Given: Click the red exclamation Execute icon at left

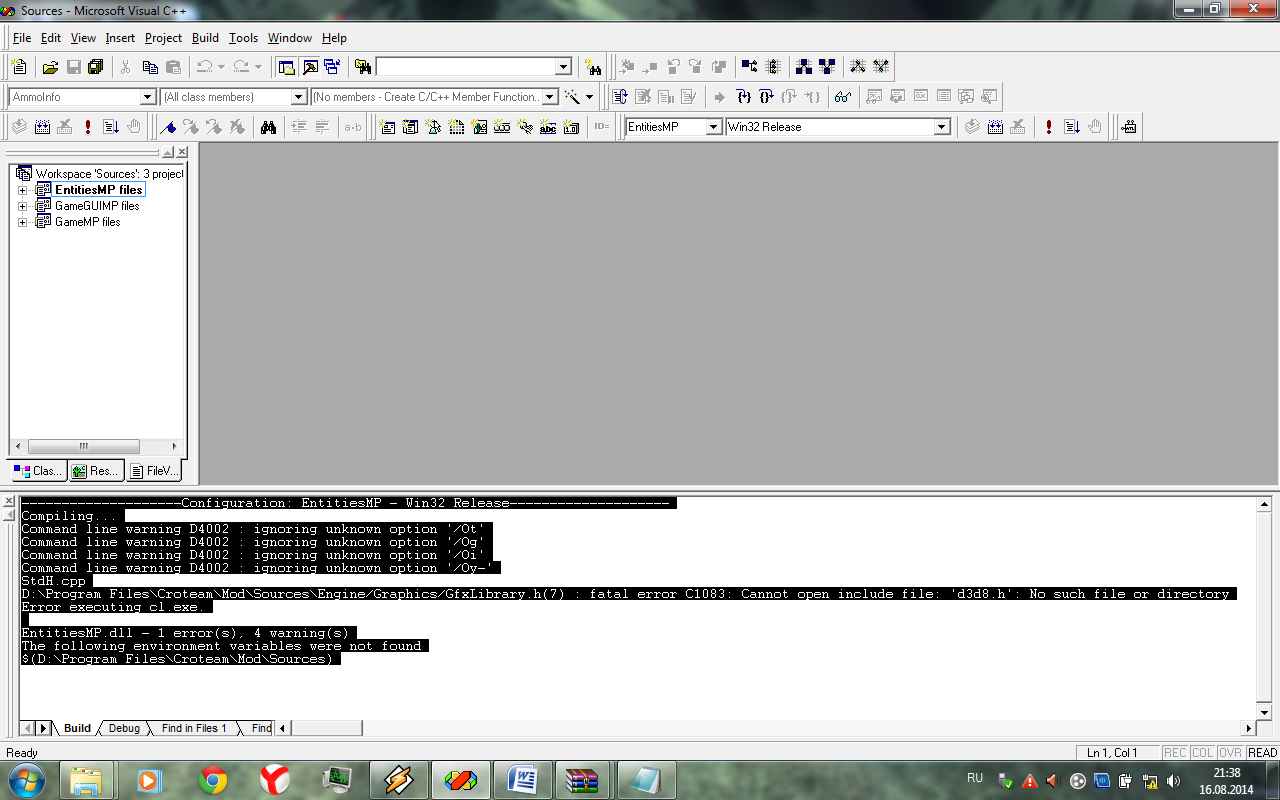Looking at the screenshot, I should tap(88, 127).
